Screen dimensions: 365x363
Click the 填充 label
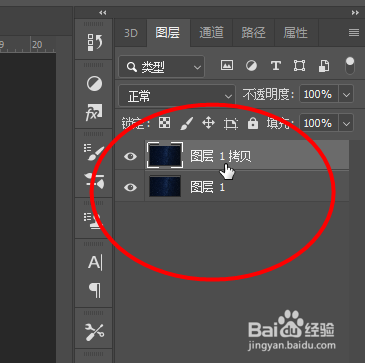coord(279,124)
